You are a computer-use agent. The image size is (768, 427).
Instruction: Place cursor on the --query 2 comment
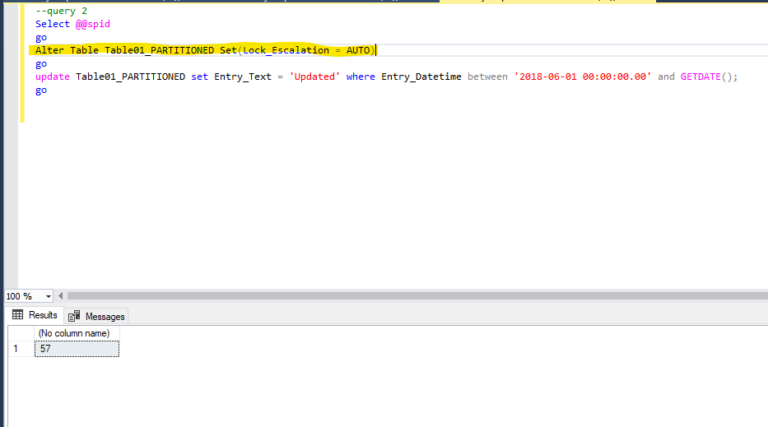pos(60,11)
